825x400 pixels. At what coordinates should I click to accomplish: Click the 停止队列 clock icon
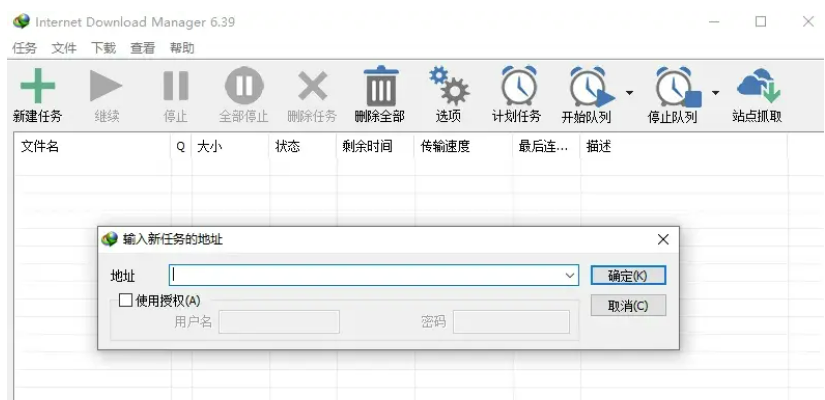click(x=676, y=88)
